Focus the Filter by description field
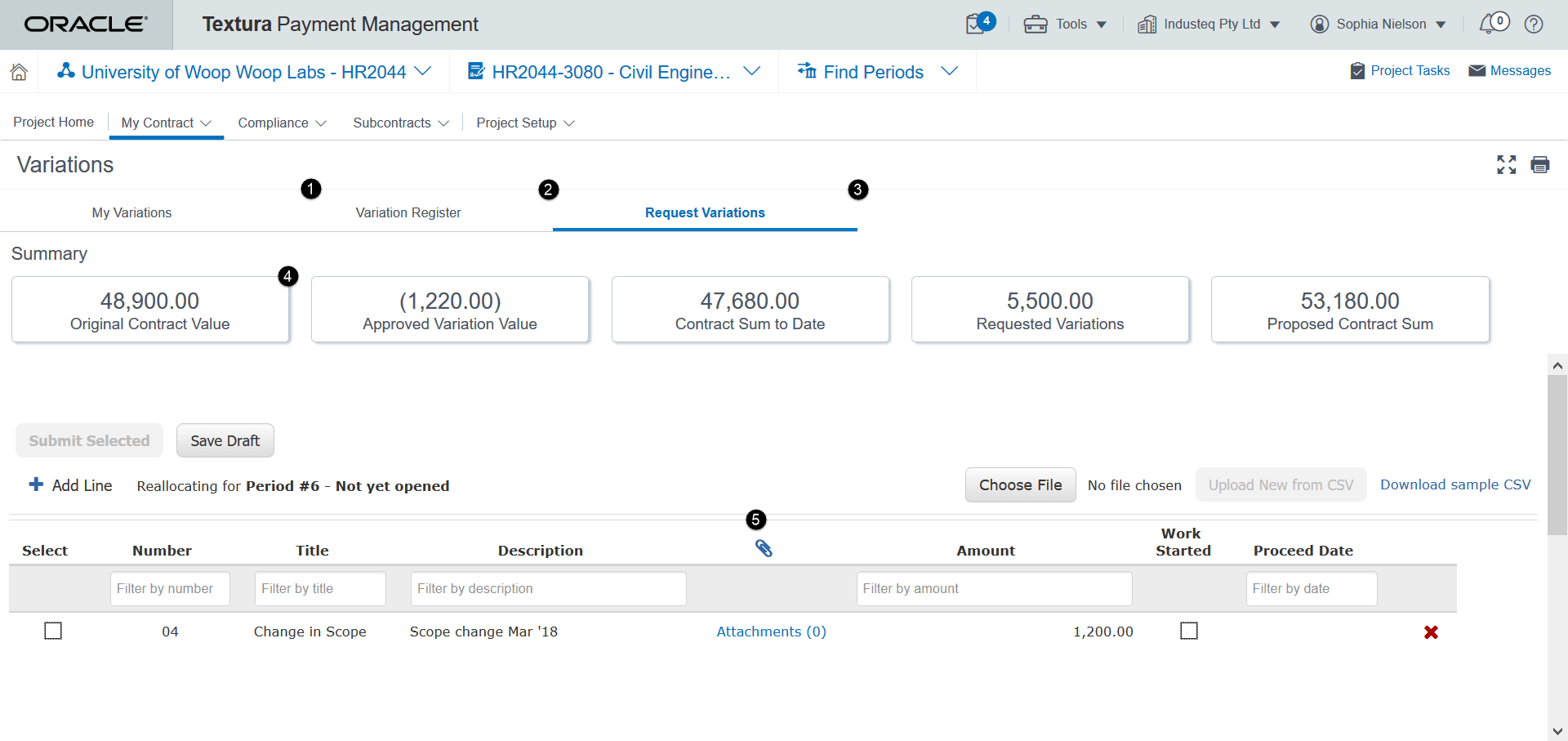 548,588
